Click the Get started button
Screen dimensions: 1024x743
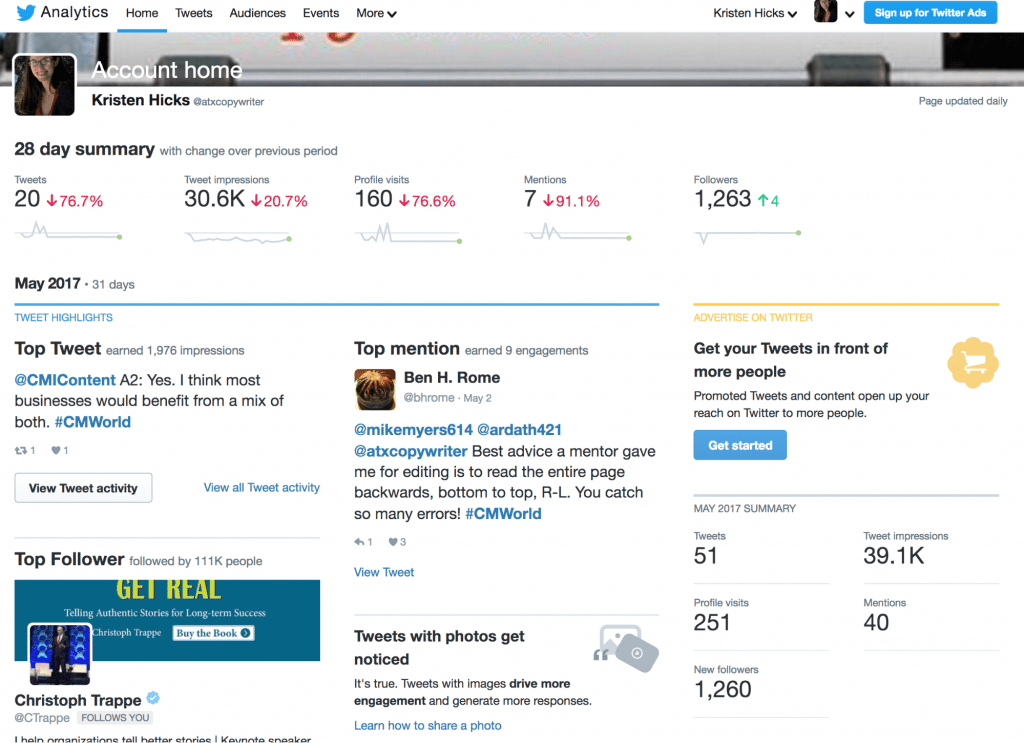[x=740, y=445]
